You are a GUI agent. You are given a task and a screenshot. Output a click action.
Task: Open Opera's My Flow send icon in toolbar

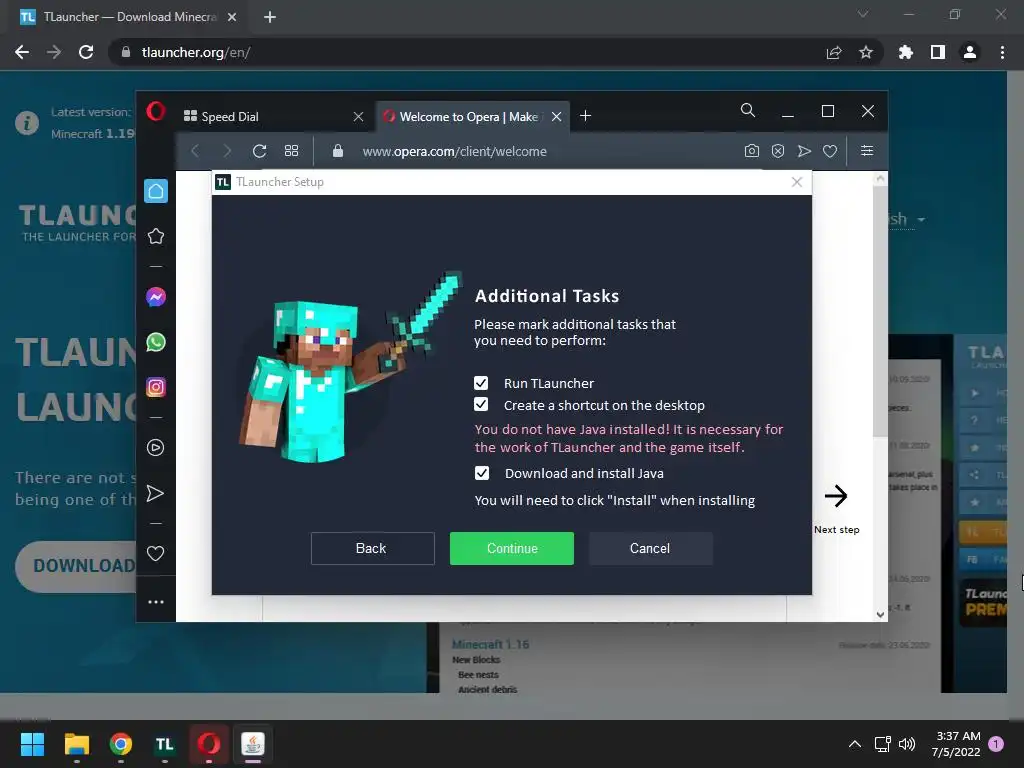click(804, 152)
